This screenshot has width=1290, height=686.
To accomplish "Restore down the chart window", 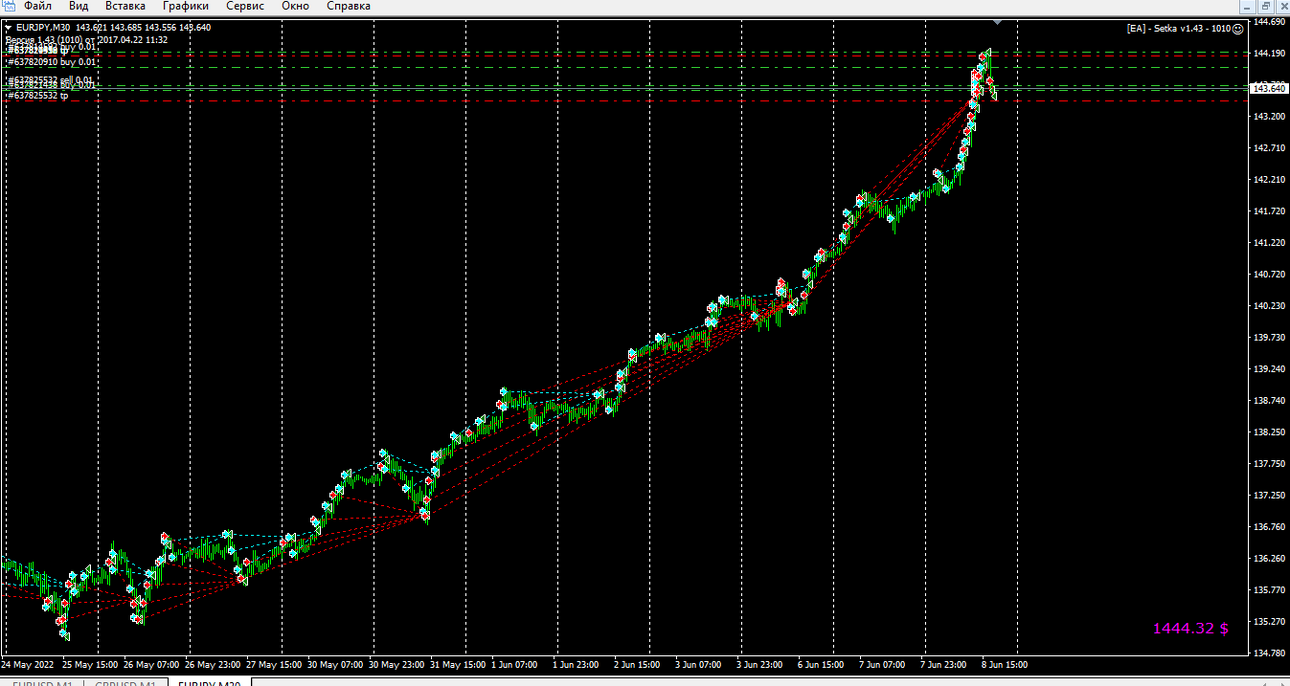I will pyautogui.click(x=1265, y=6).
